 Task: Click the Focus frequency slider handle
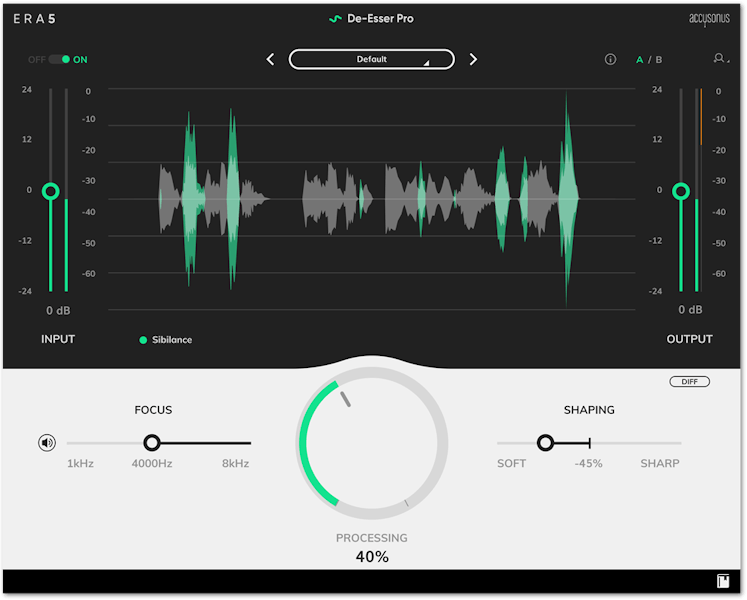coord(152,443)
